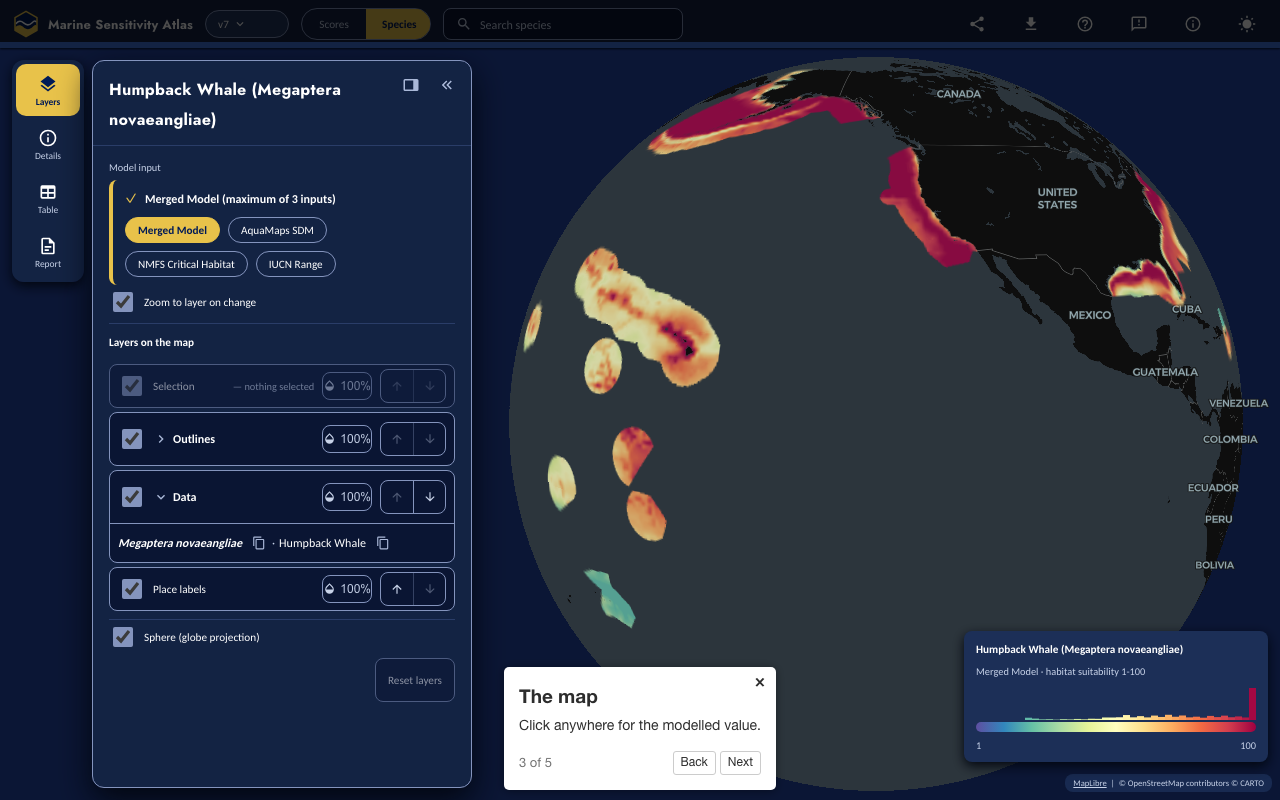Copy common name Humpback Whale

point(383,543)
